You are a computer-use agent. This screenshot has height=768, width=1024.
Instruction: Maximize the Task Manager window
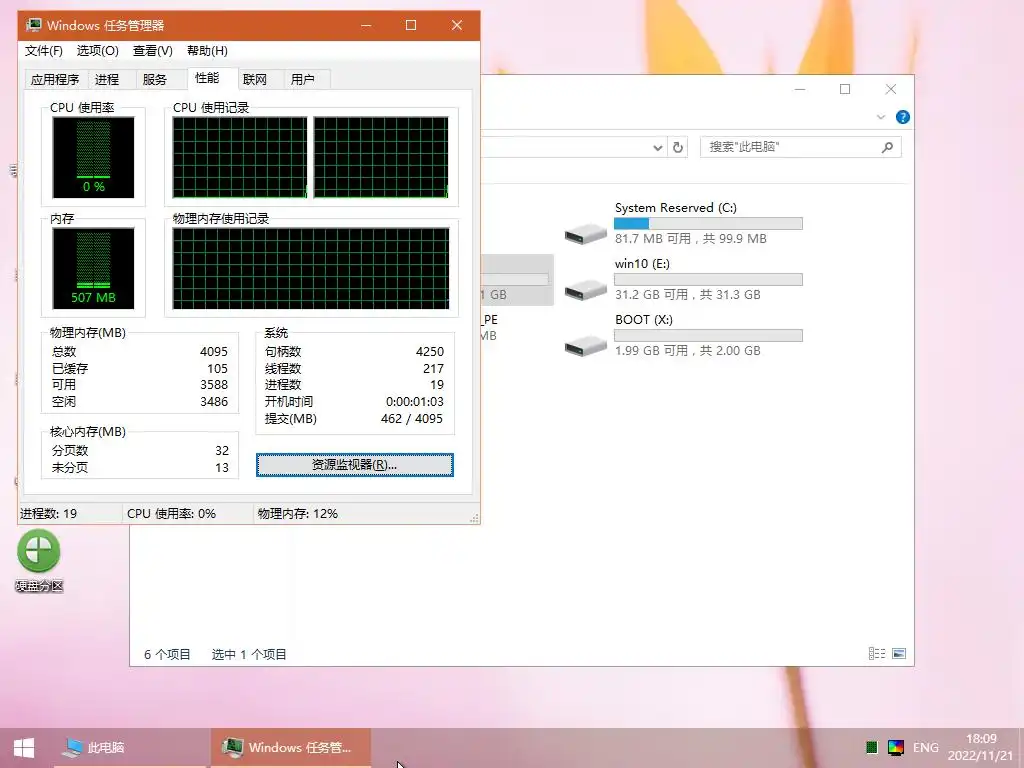coord(411,25)
